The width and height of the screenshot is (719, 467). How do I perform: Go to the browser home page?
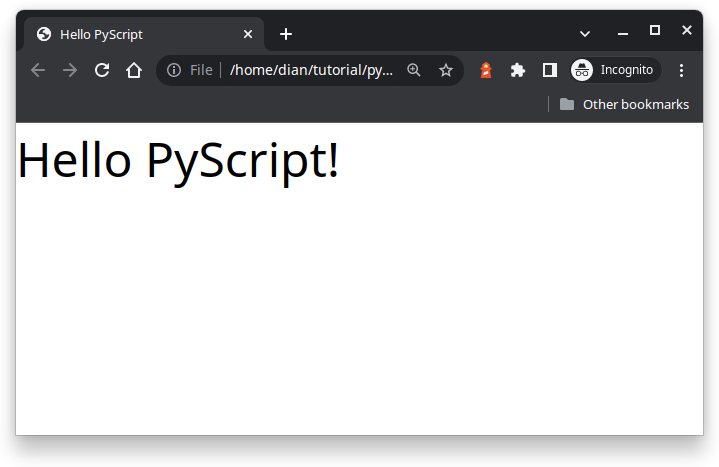[134, 70]
